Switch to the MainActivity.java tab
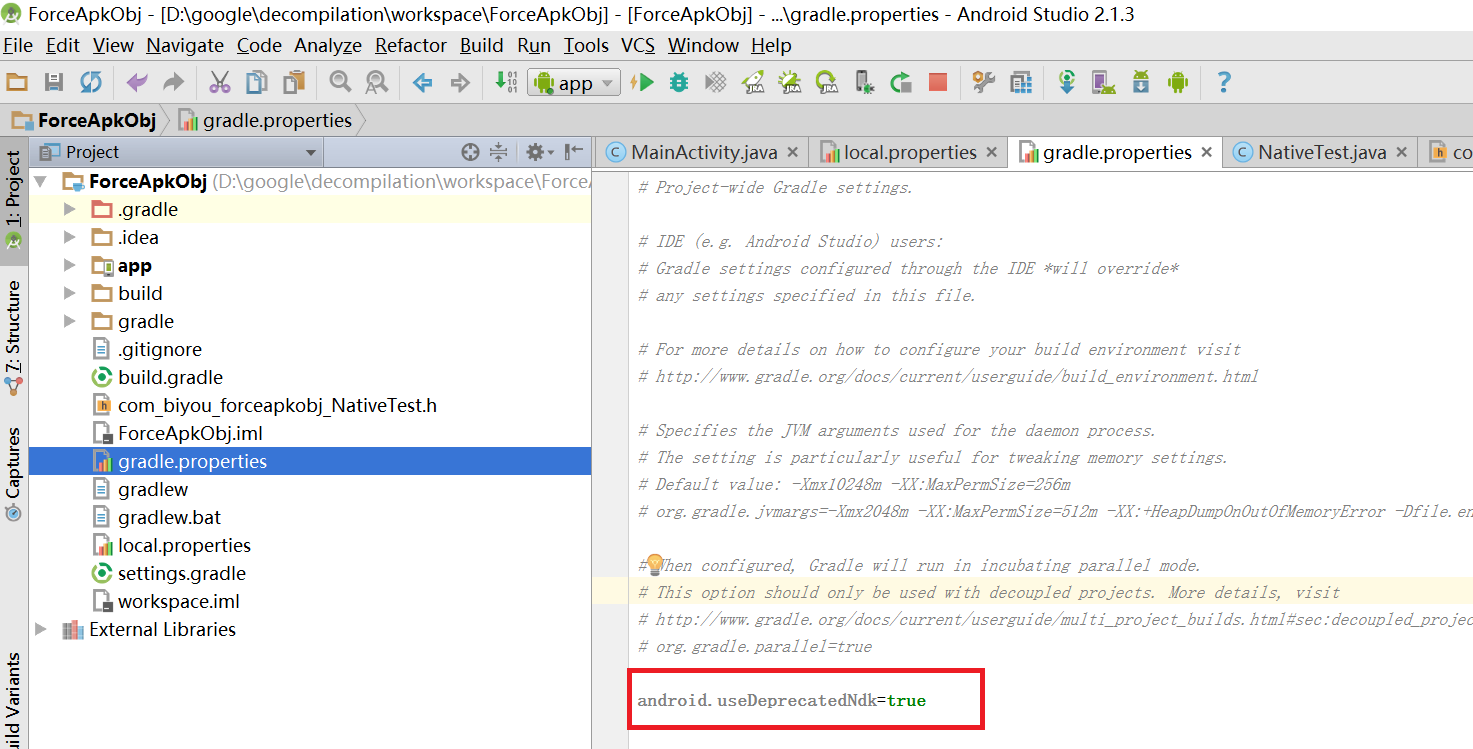 (704, 152)
